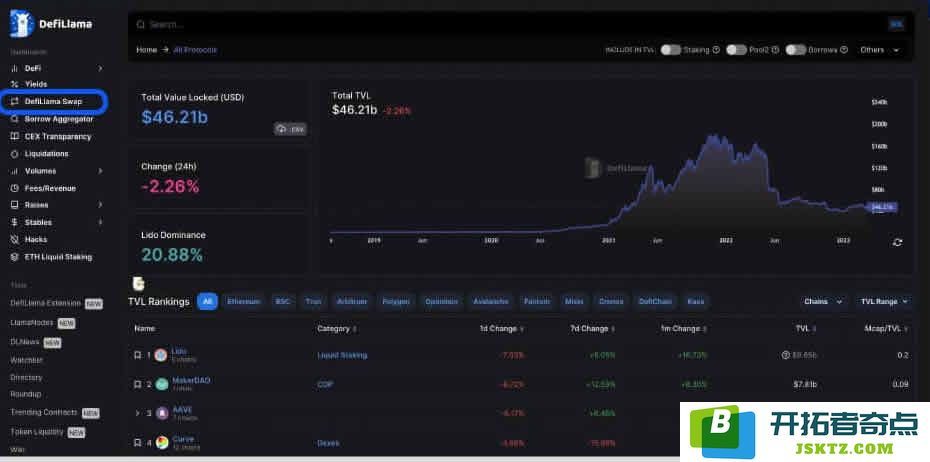Click the help icon beside Borrows
This screenshot has width=930, height=462.
844,50
